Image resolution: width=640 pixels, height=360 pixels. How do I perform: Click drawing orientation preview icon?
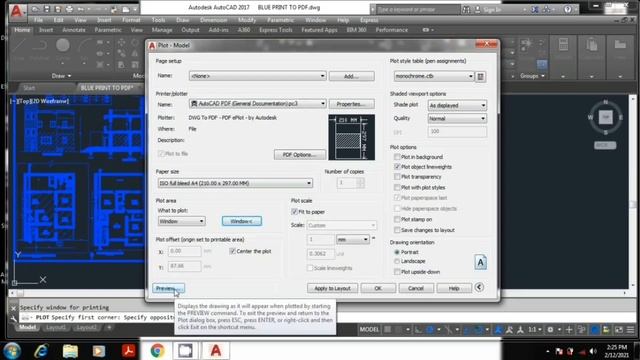coord(480,262)
